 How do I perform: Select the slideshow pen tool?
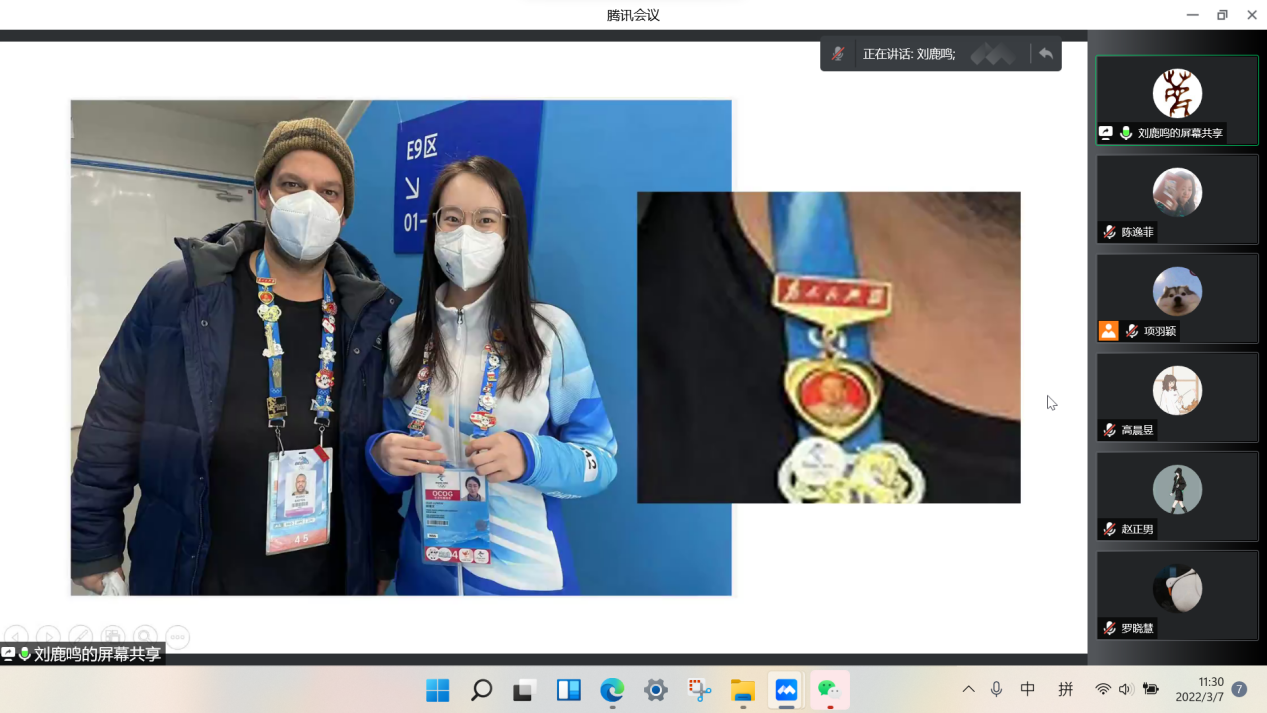[81, 636]
